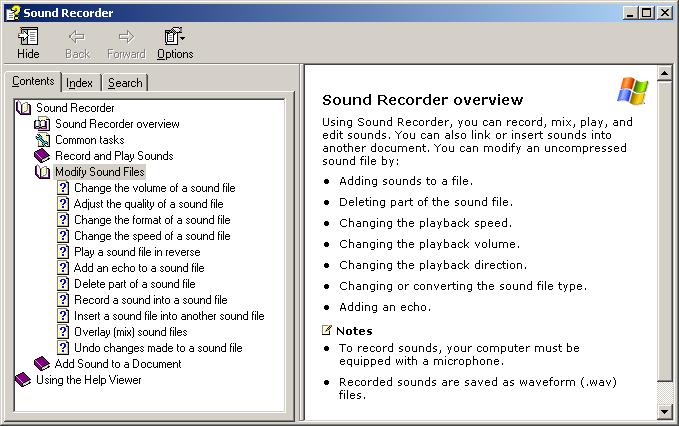Switch to the Index tab
Screen dimensions: 679x426
click(79, 83)
